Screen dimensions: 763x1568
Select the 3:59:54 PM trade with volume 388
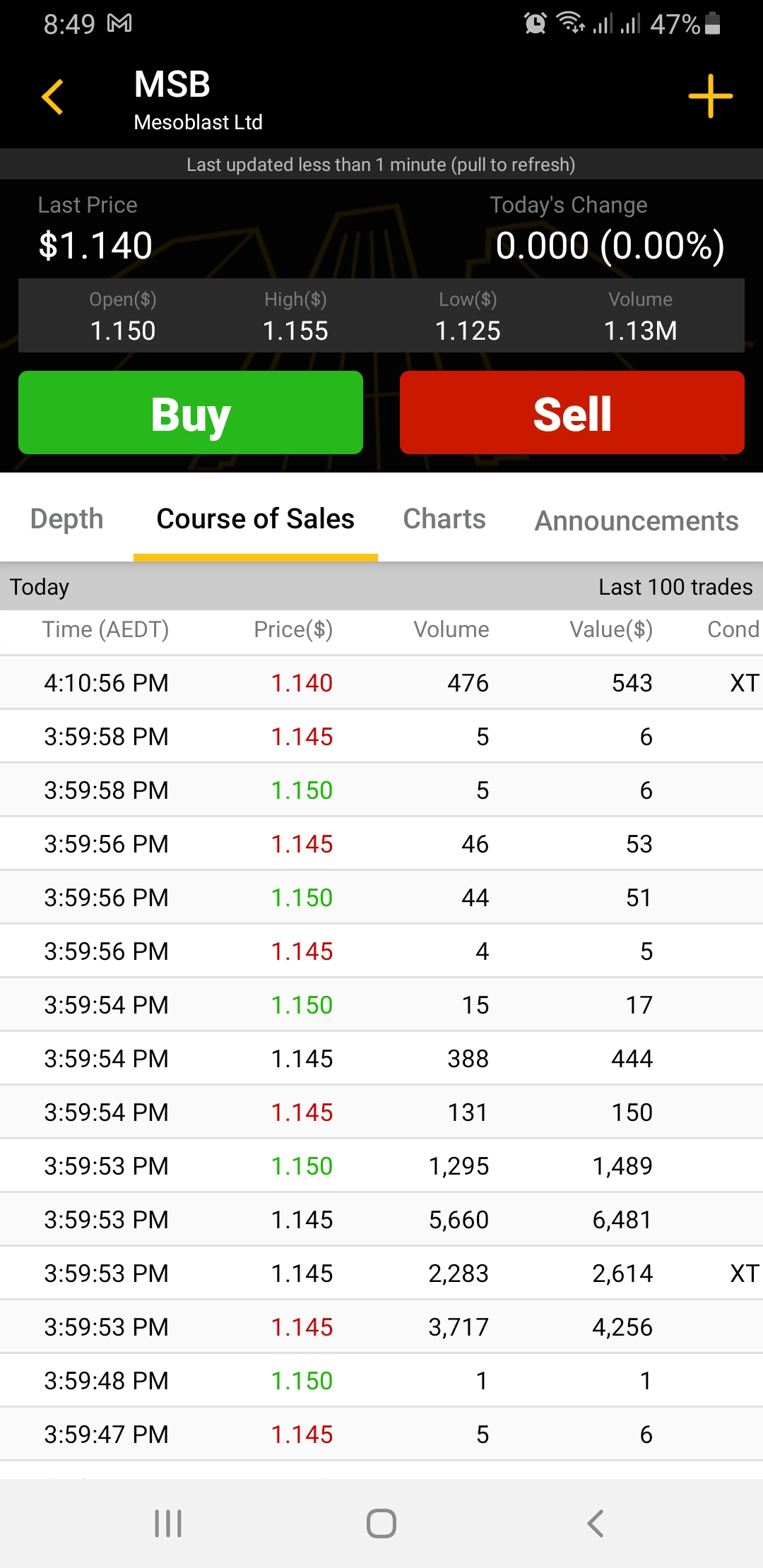click(x=381, y=1059)
